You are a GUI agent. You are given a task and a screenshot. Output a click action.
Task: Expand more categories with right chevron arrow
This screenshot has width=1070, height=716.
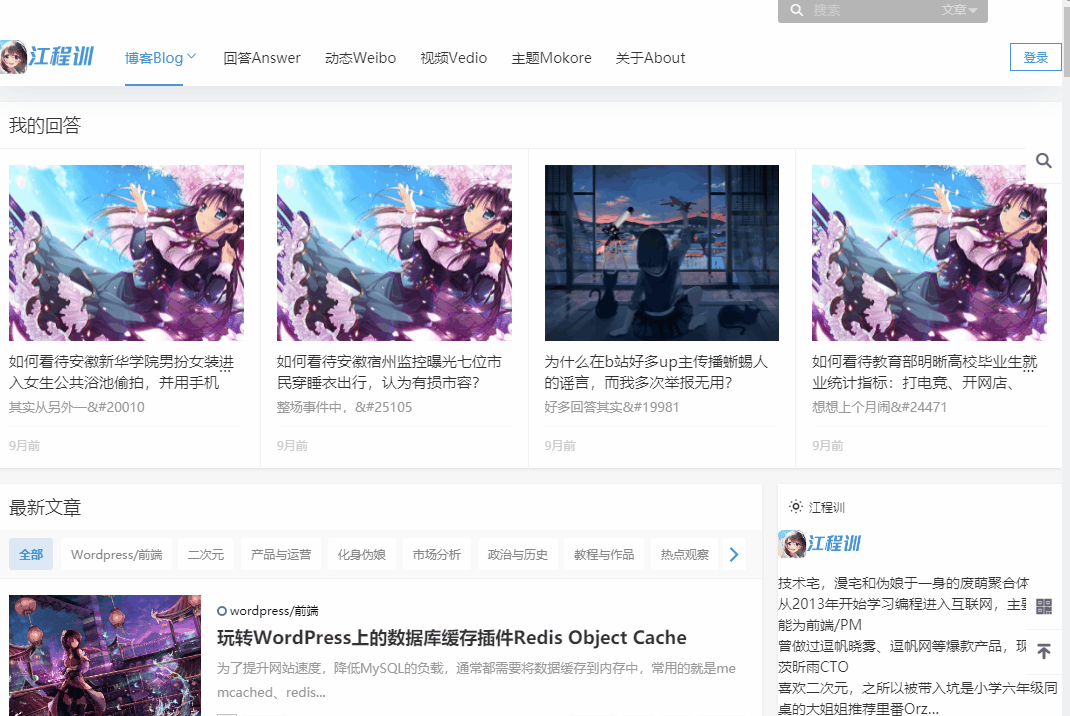pos(734,554)
